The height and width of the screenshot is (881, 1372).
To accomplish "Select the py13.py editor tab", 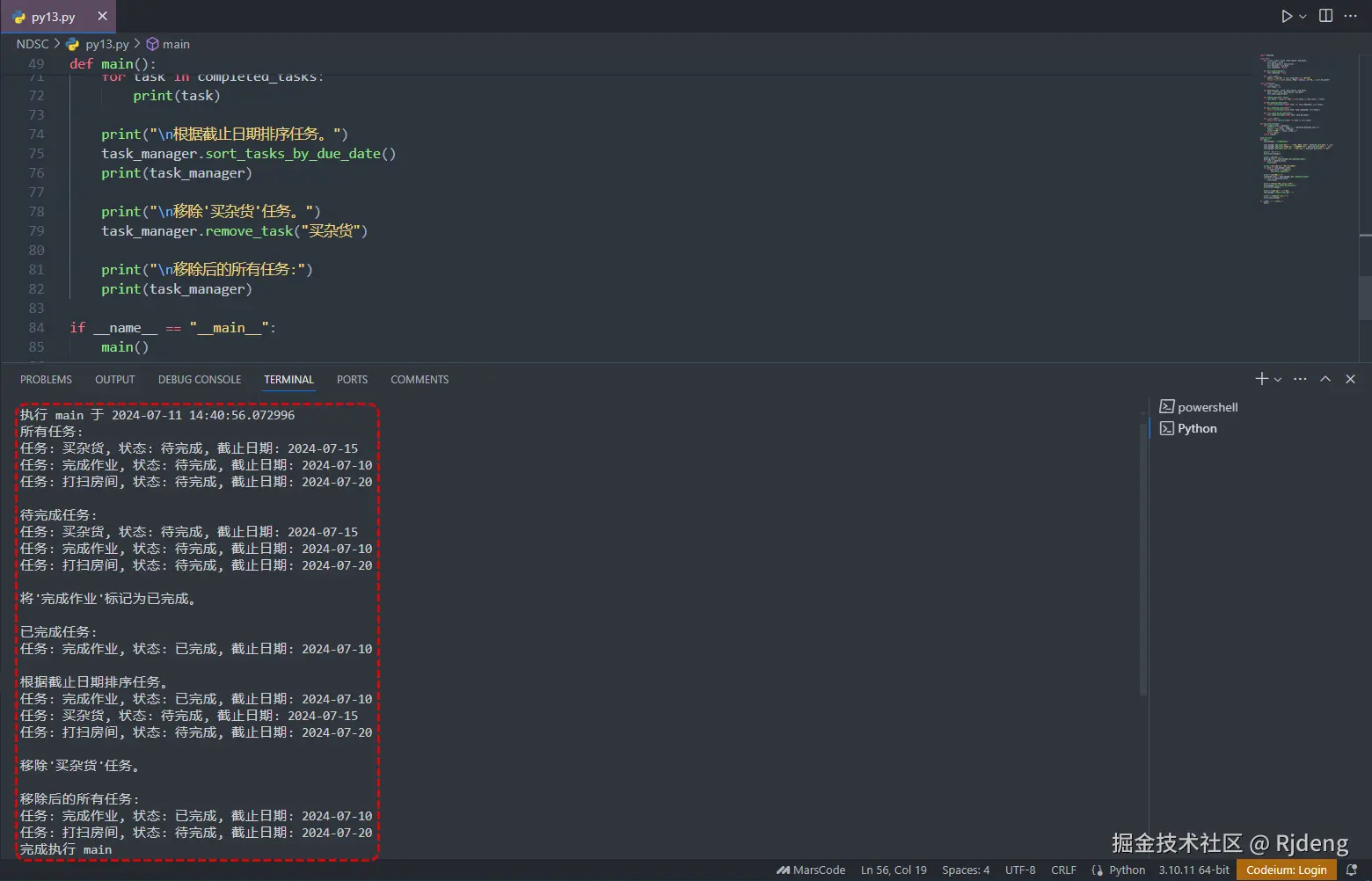I will (58, 17).
